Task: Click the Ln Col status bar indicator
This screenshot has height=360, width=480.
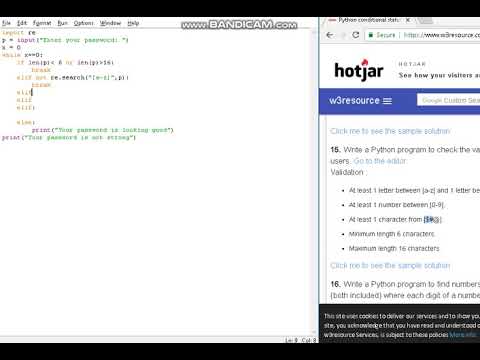Action: pyautogui.click(x=300, y=340)
